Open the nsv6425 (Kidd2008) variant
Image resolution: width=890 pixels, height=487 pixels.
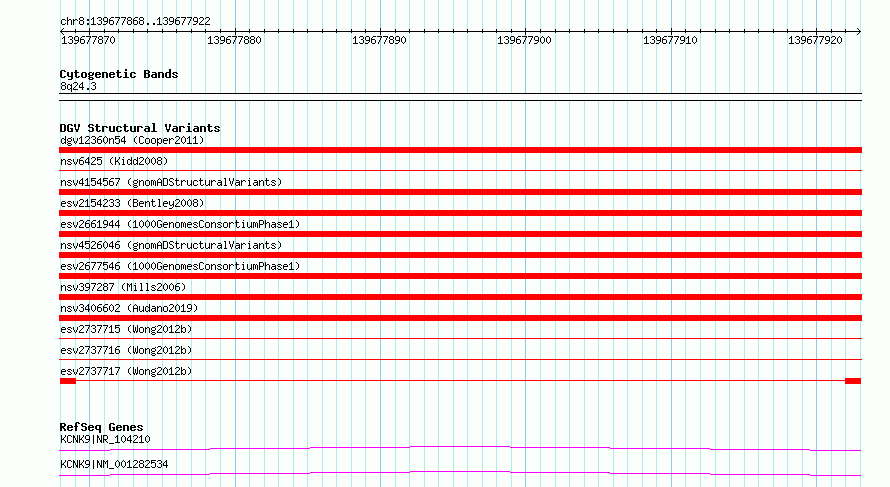tap(114, 161)
